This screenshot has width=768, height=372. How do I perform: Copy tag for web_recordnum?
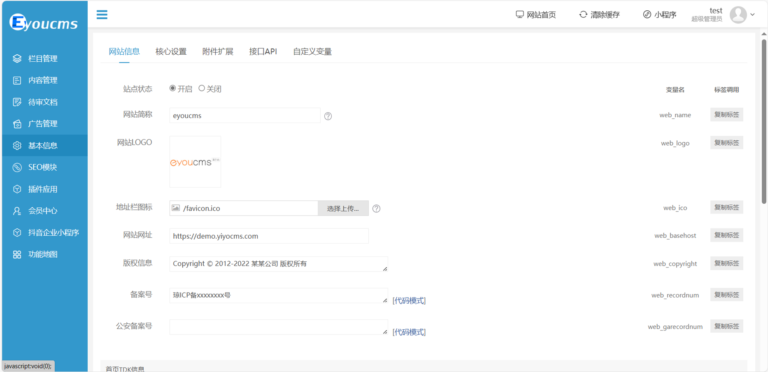click(x=727, y=295)
